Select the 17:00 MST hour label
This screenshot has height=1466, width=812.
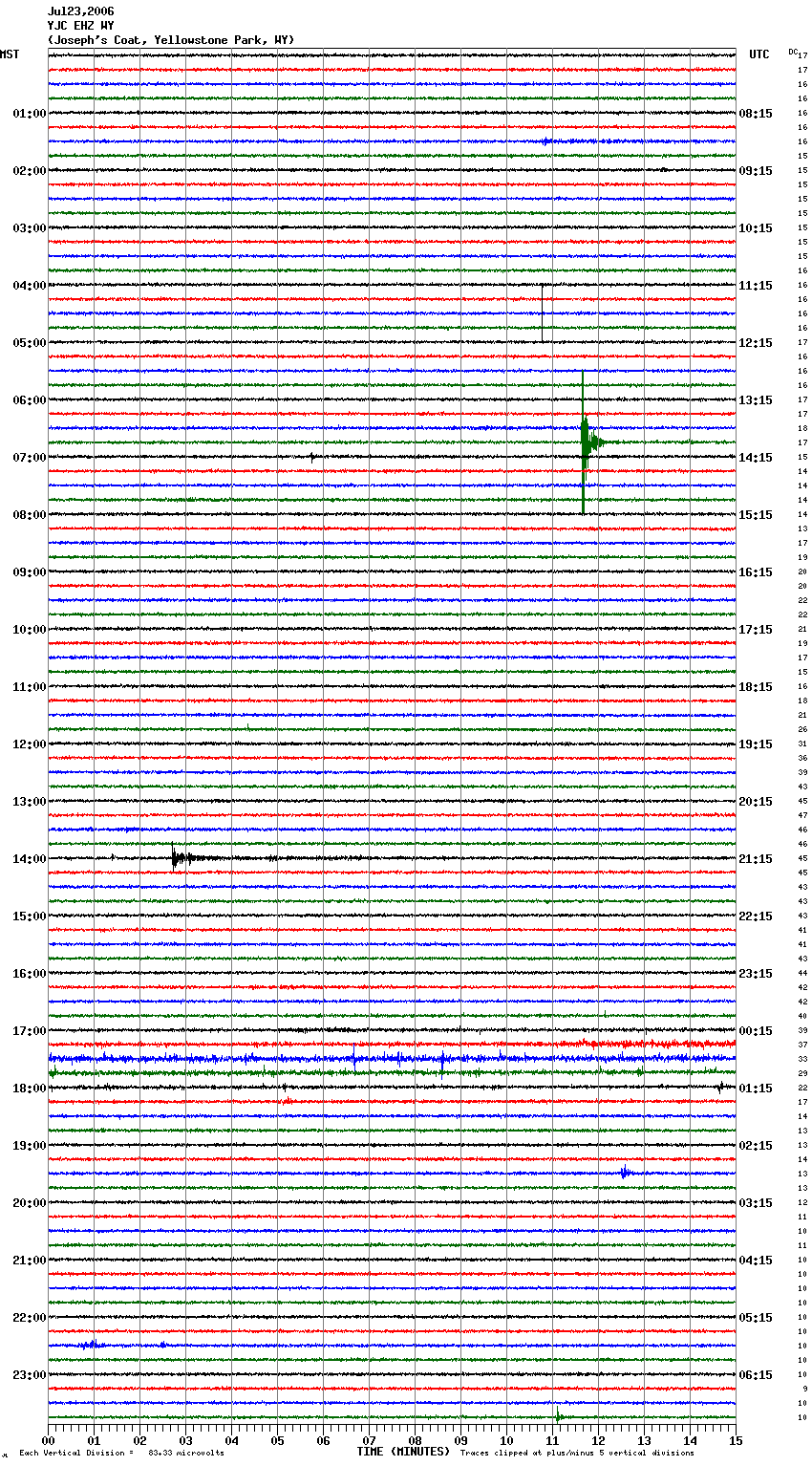tap(29, 1031)
